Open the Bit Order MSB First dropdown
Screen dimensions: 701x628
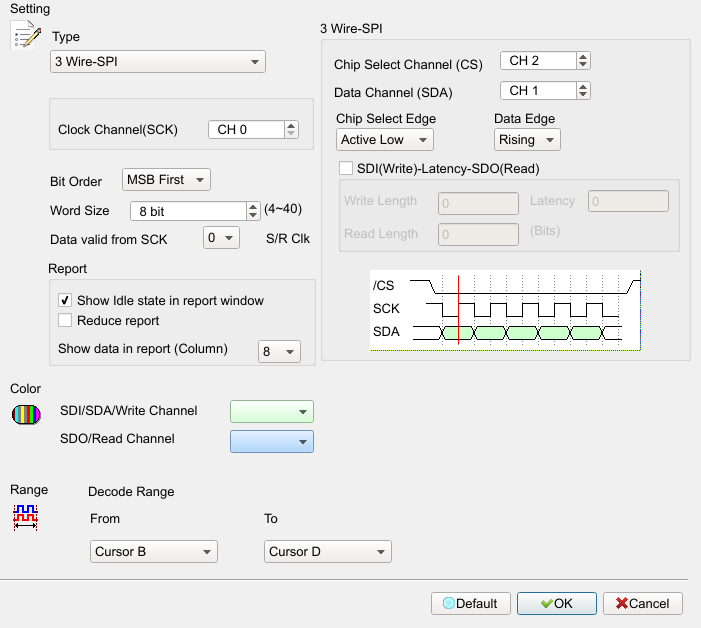[x=166, y=180]
